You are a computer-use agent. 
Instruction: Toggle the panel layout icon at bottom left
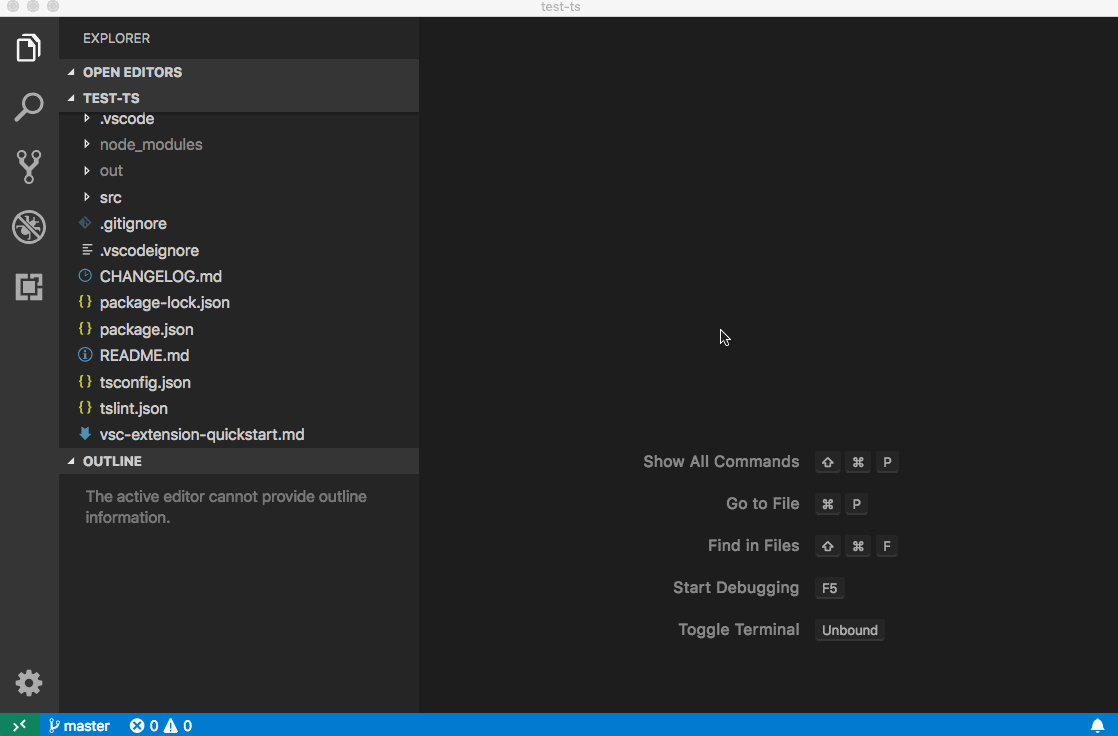click(21, 725)
